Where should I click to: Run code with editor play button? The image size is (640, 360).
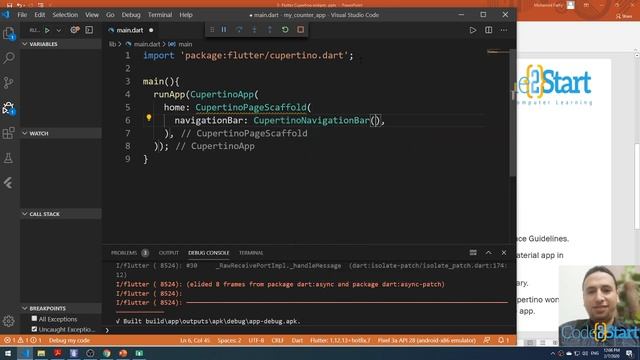coord(473,30)
